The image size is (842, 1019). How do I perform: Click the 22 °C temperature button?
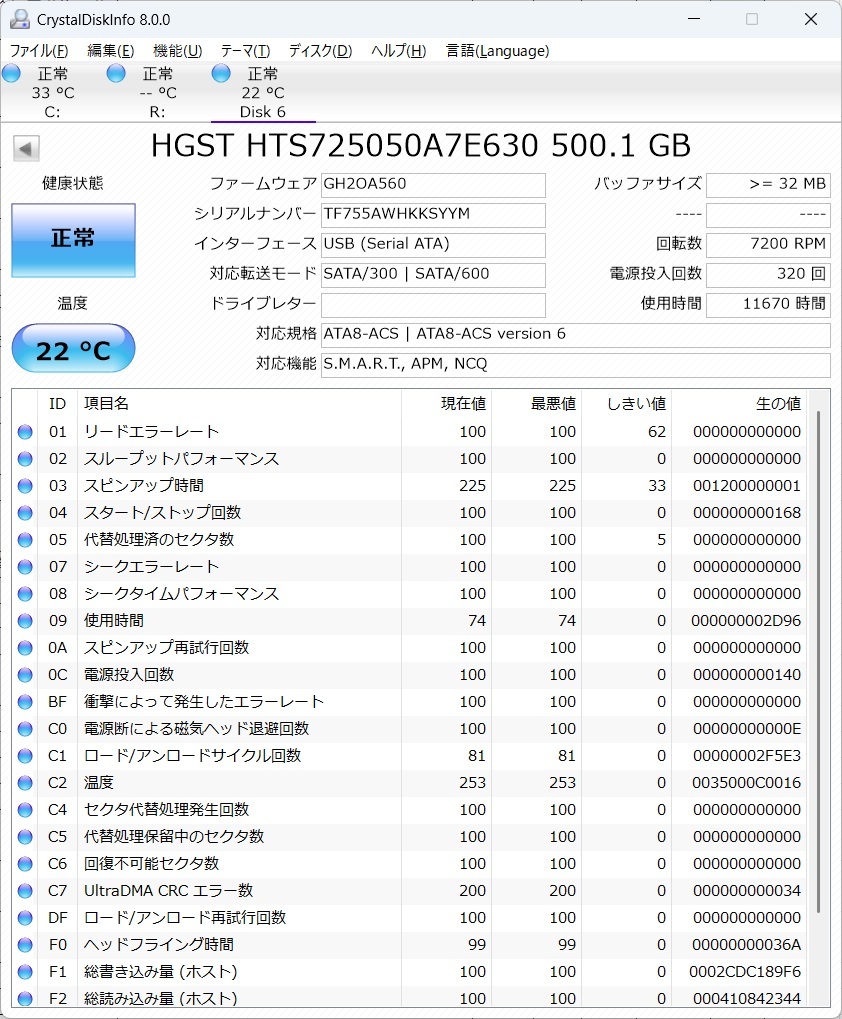click(73, 349)
